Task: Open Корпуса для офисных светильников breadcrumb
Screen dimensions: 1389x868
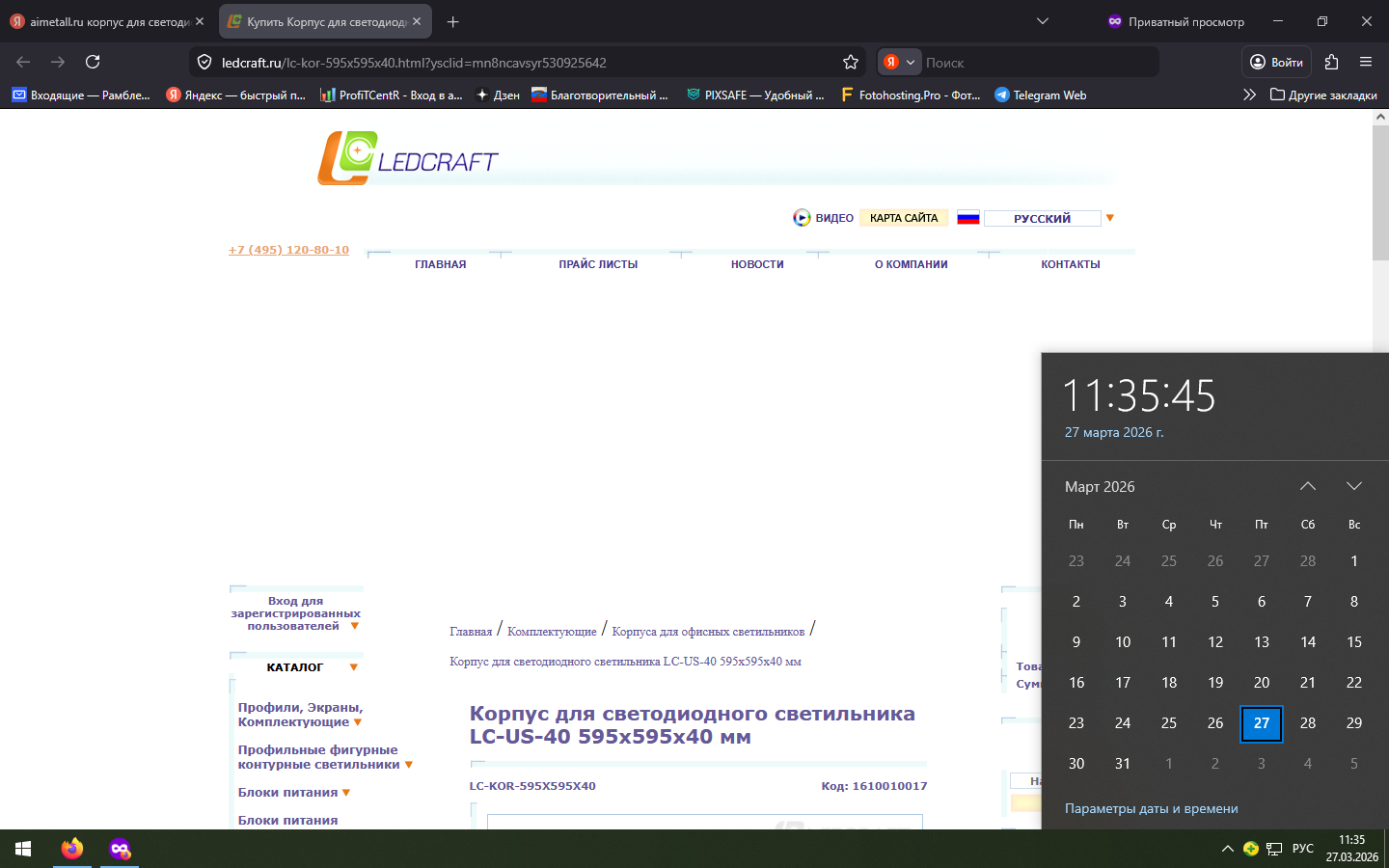Action: click(708, 632)
